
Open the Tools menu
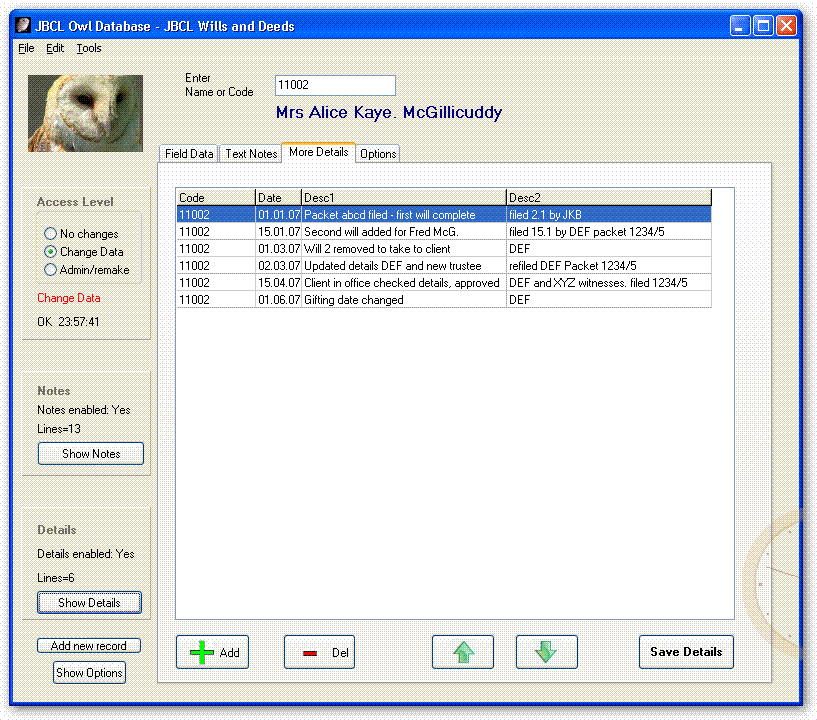point(88,47)
